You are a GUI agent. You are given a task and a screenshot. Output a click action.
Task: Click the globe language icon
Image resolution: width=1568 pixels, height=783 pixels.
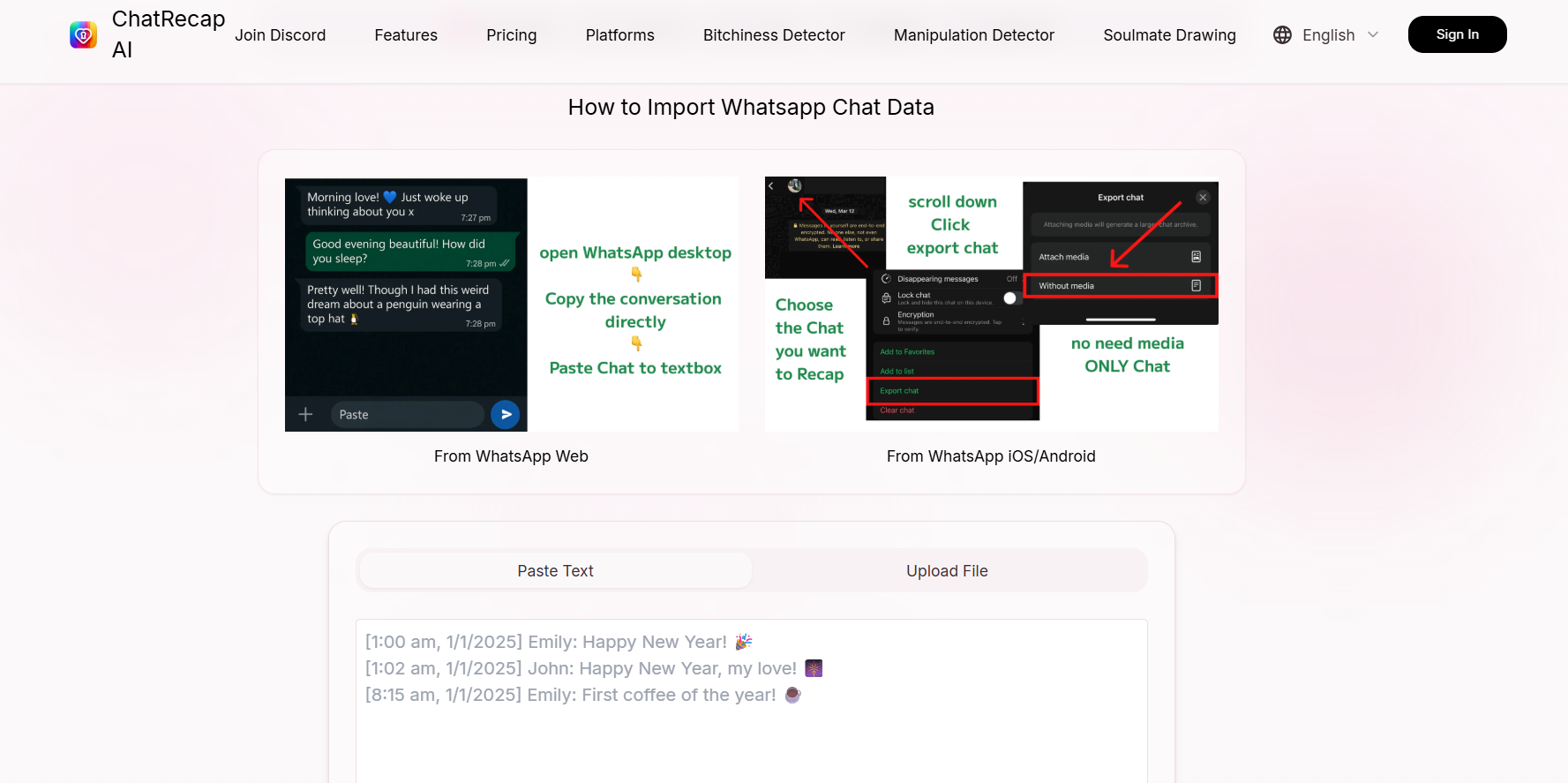coord(1283,34)
